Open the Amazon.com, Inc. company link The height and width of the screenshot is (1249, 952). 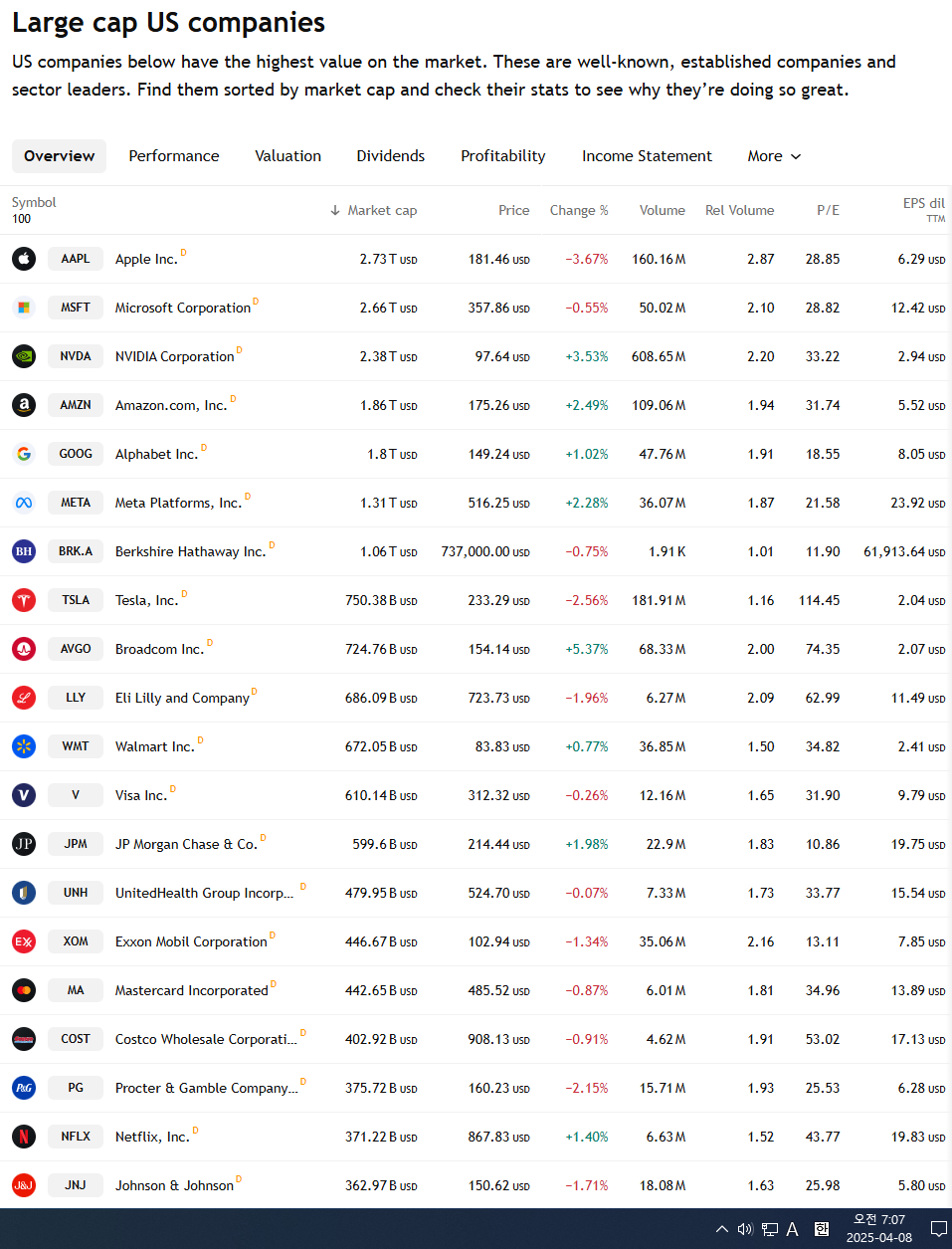pyautogui.click(x=171, y=406)
